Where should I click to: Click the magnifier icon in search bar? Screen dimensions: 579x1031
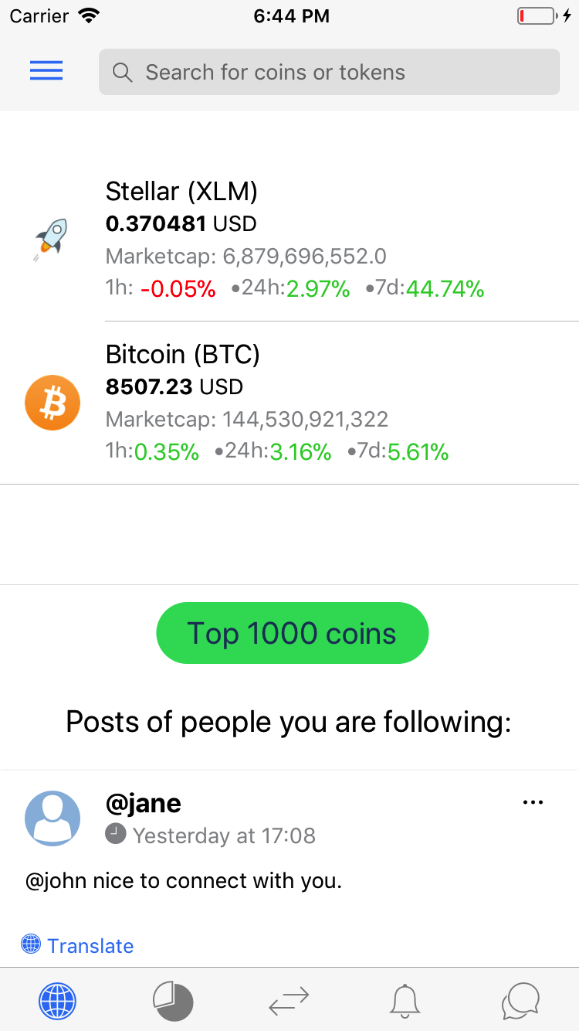pos(121,72)
